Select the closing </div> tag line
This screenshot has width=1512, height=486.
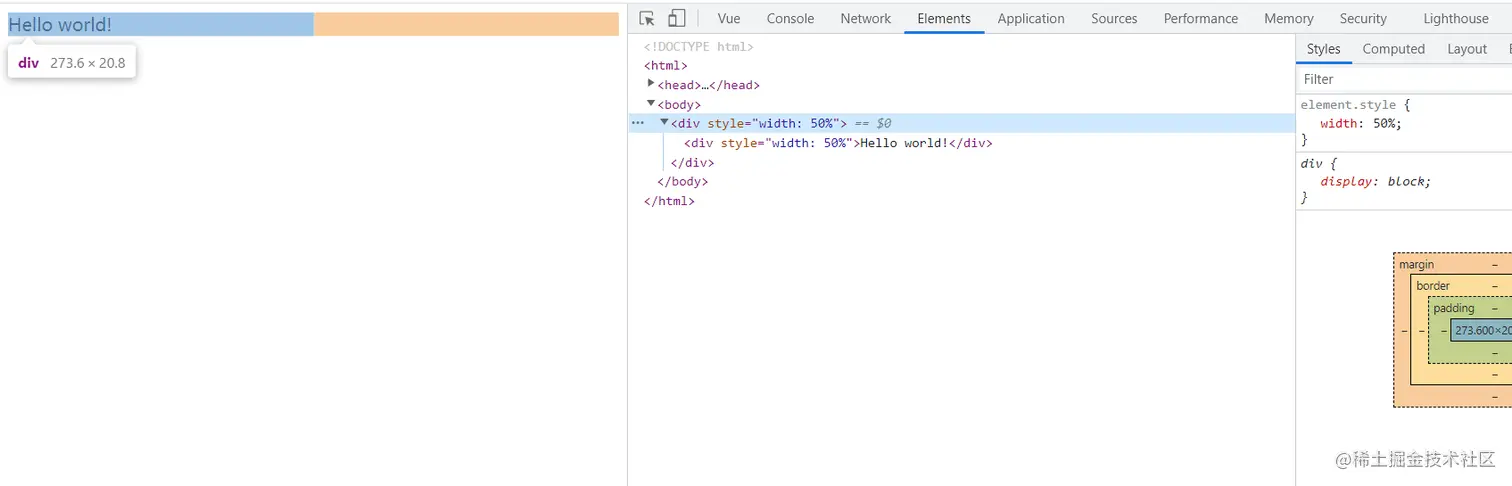[x=693, y=162]
